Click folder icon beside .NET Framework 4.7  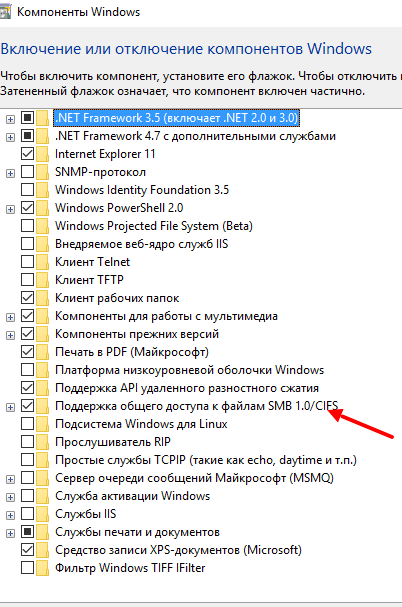(43, 136)
